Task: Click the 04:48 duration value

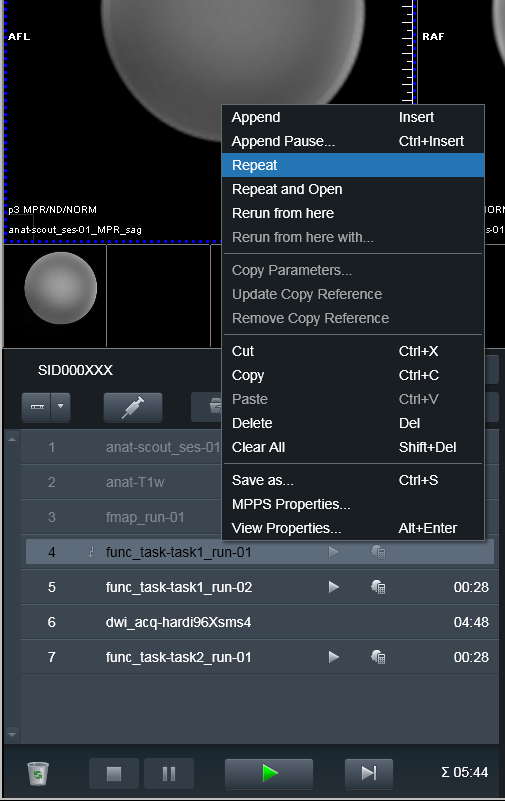Action: (x=471, y=622)
